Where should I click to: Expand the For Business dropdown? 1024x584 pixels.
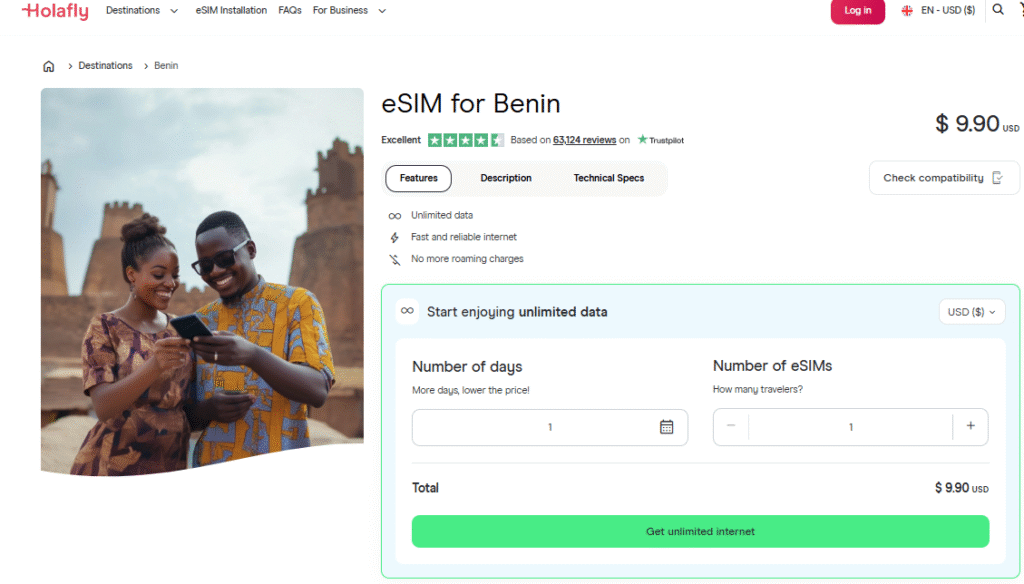coord(349,10)
